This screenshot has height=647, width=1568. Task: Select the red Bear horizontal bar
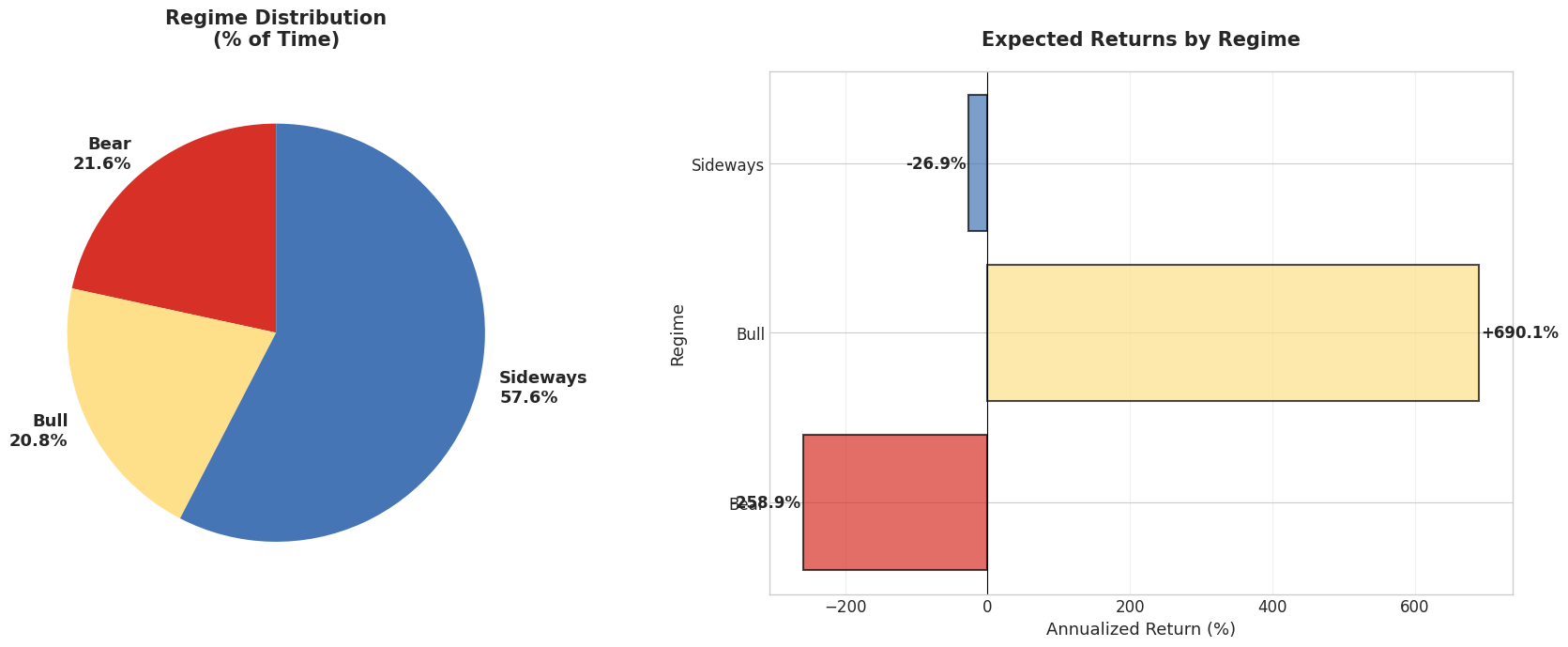tap(895, 502)
